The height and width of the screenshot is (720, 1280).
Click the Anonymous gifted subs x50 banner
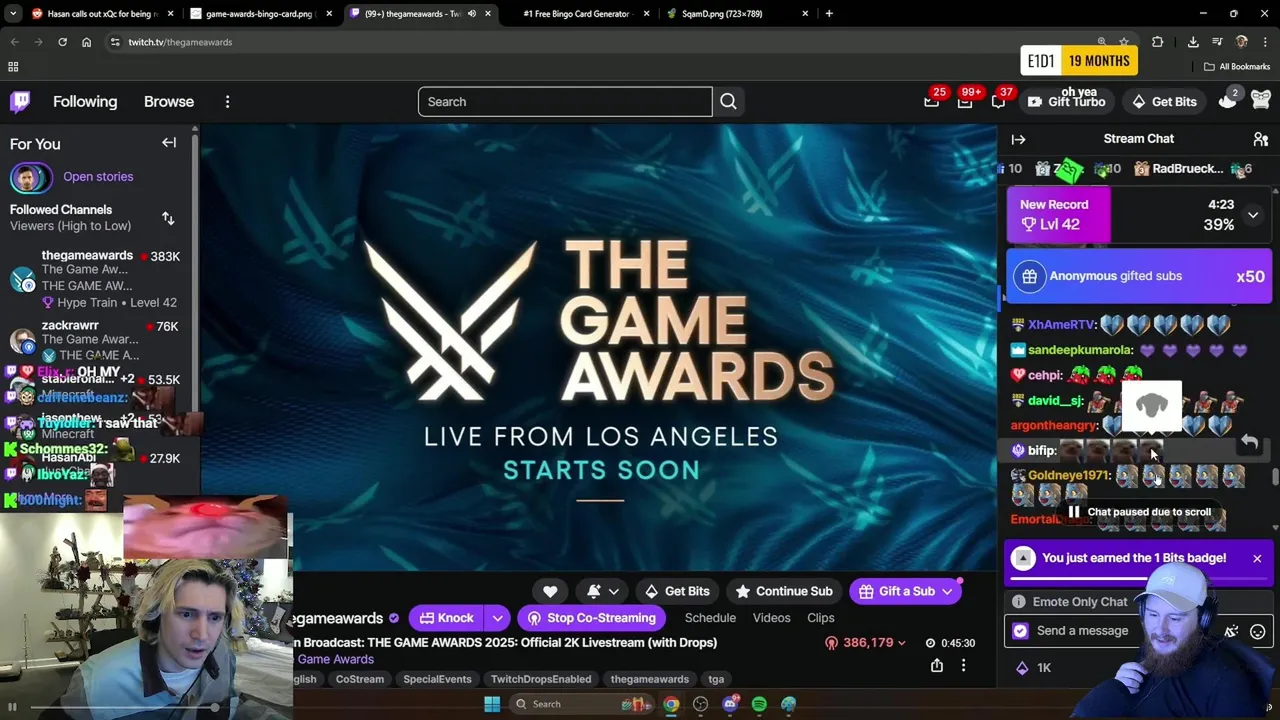click(x=1139, y=276)
